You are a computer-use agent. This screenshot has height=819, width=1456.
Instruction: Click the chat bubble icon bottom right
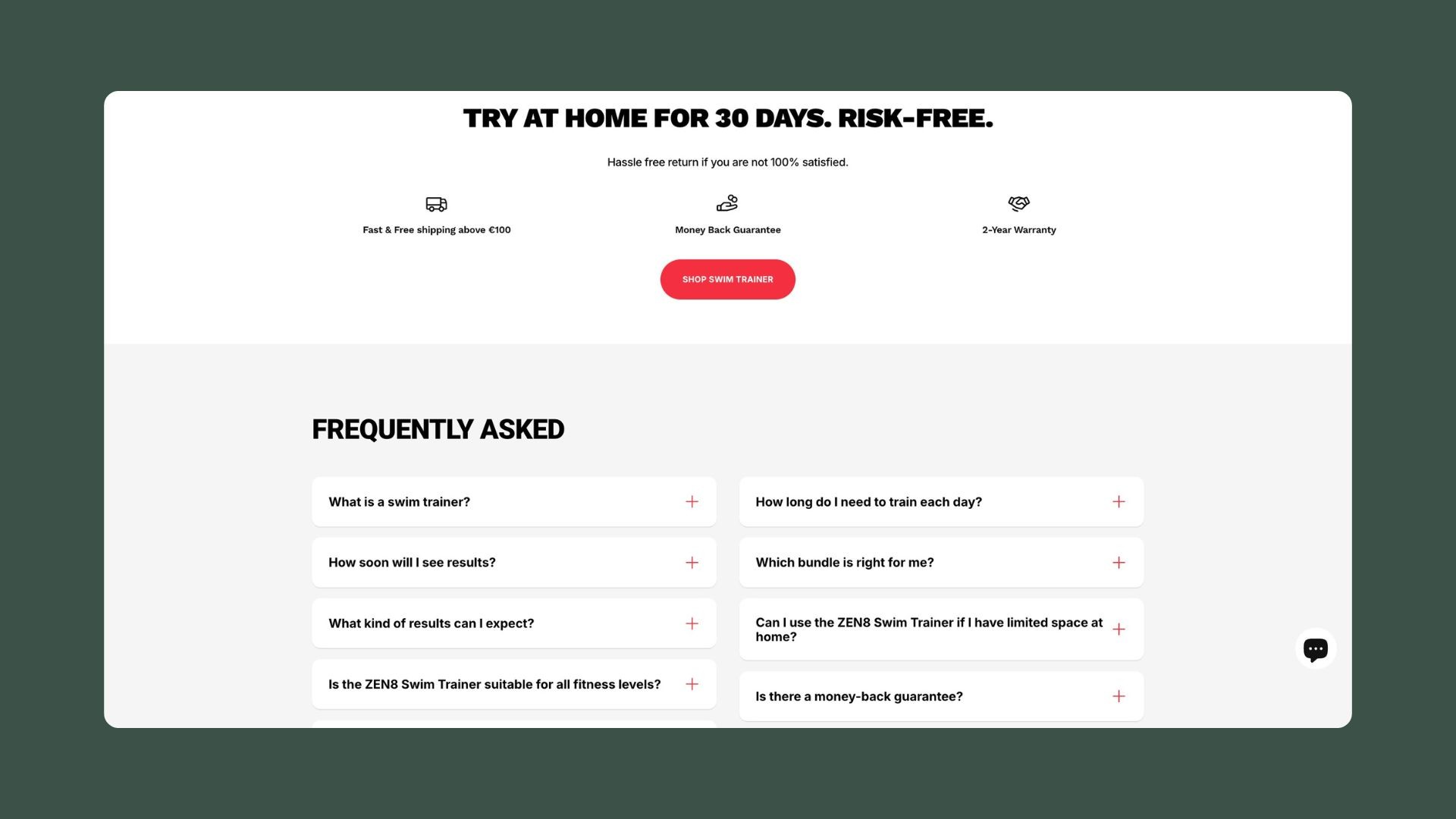pyautogui.click(x=1315, y=649)
